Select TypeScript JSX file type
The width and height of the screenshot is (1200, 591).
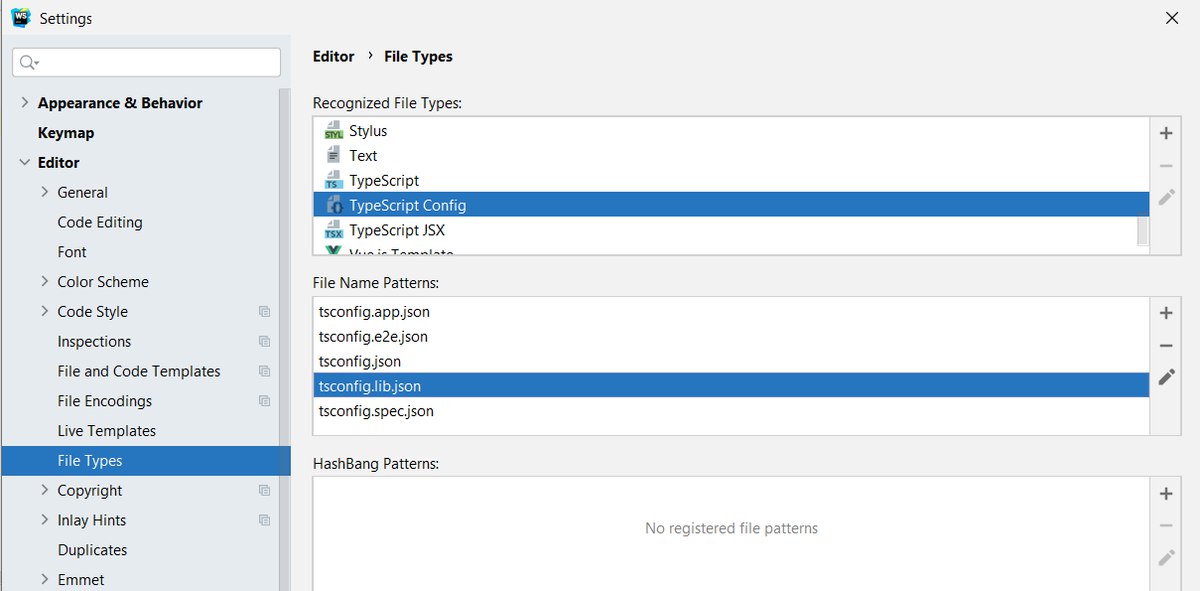397,230
